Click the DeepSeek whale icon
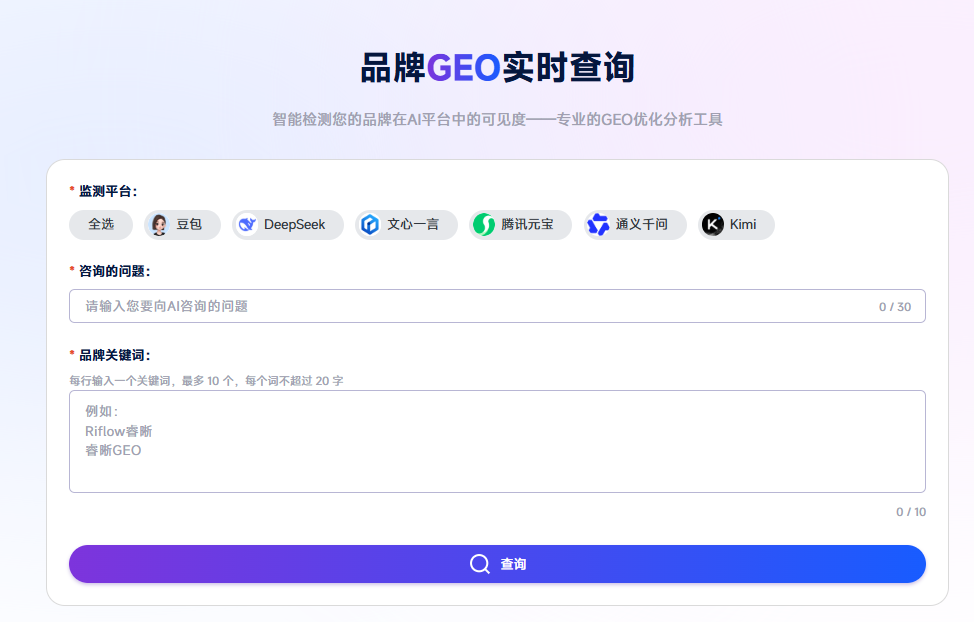This screenshot has height=622, width=974. [247, 225]
